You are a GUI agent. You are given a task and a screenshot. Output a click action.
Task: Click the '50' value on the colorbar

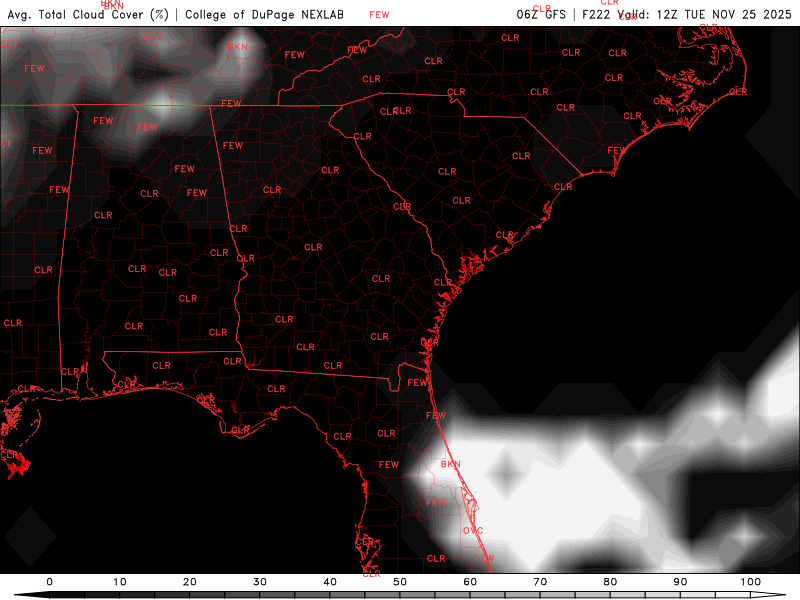[400, 582]
